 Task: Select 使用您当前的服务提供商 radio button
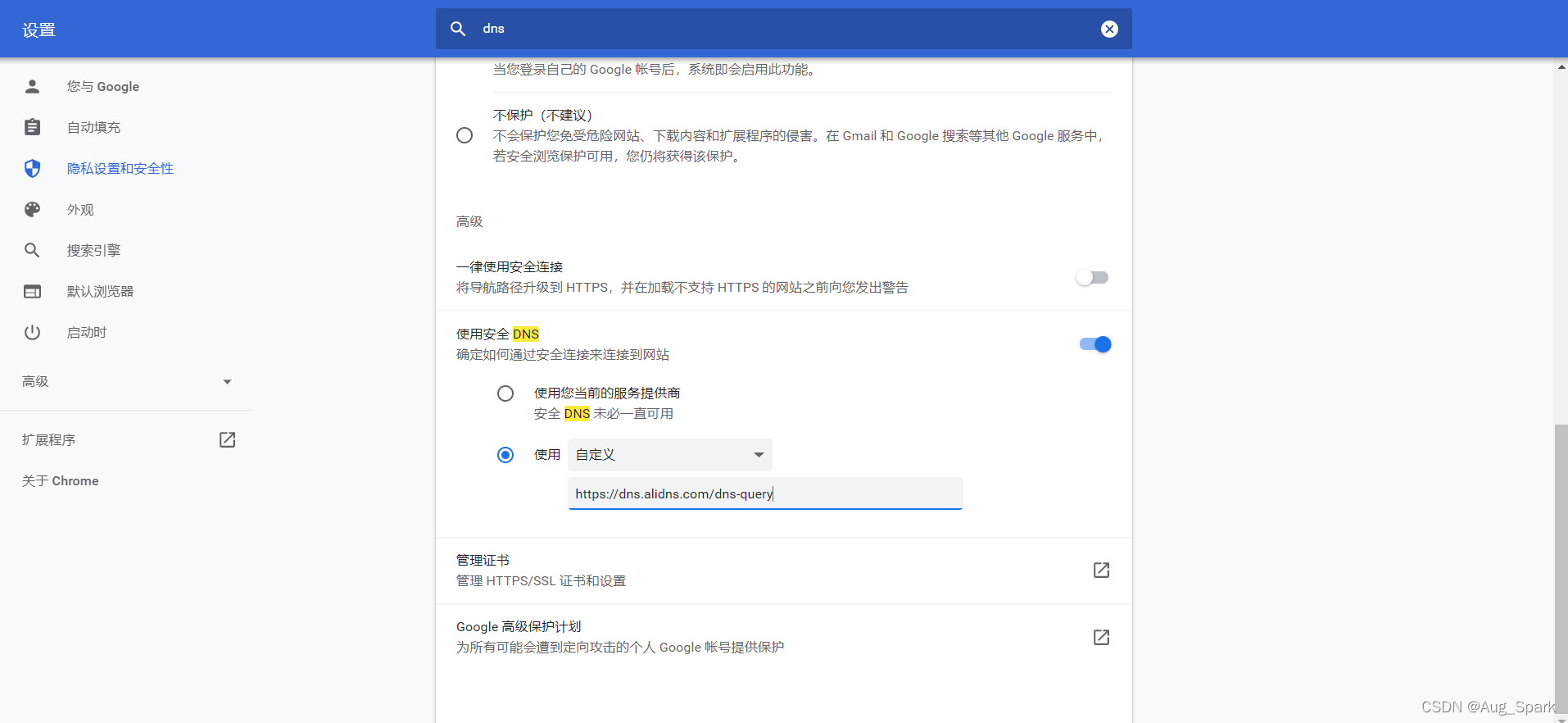(505, 393)
